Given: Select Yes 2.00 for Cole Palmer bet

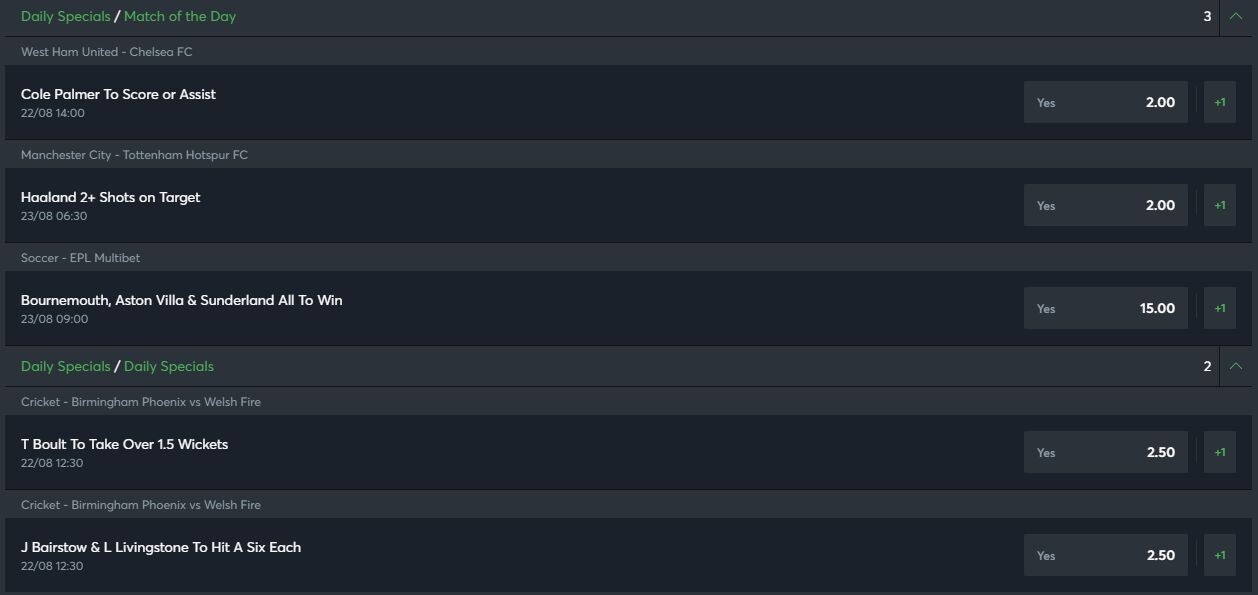Looking at the screenshot, I should click(1106, 102).
